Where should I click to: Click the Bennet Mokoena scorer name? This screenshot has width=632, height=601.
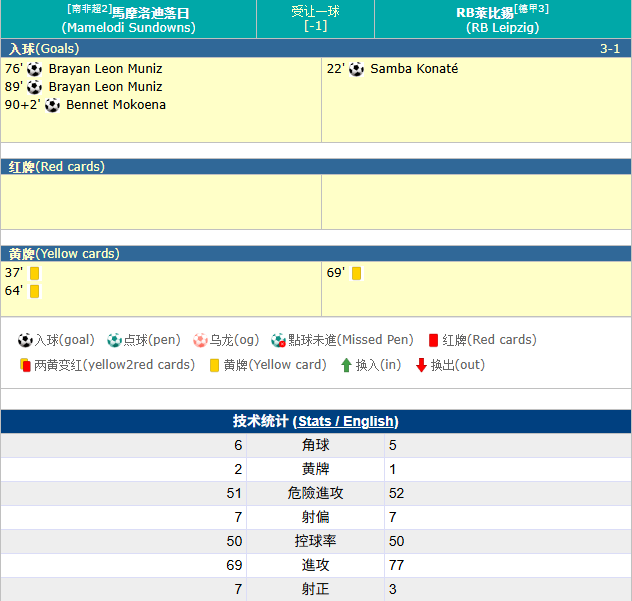pyautogui.click(x=116, y=105)
